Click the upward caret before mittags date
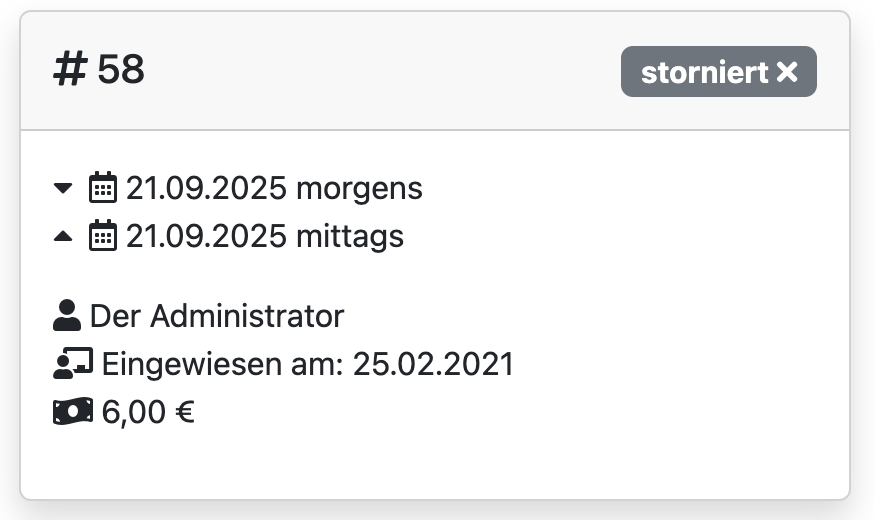The height and width of the screenshot is (520, 874). (x=63, y=236)
